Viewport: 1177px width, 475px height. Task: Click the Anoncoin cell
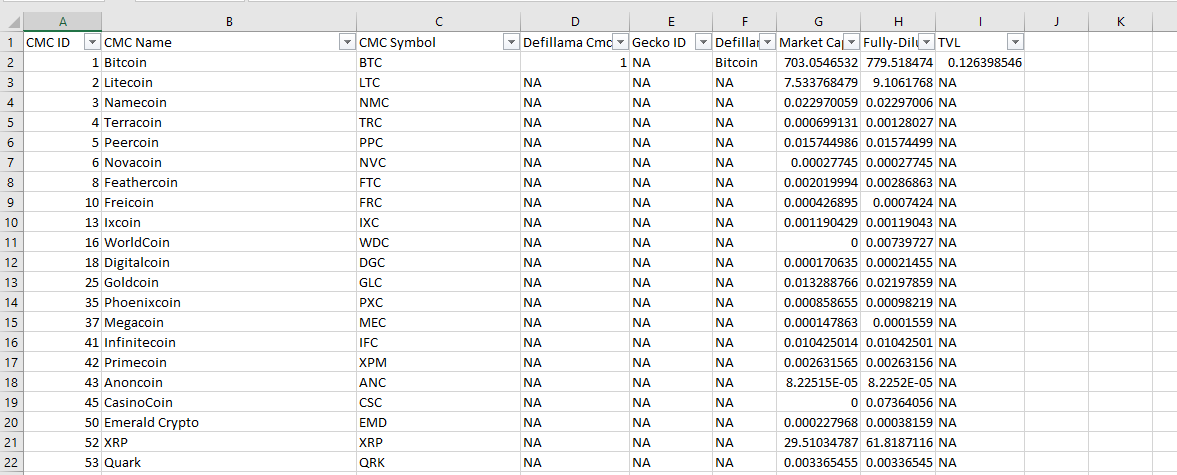click(229, 383)
